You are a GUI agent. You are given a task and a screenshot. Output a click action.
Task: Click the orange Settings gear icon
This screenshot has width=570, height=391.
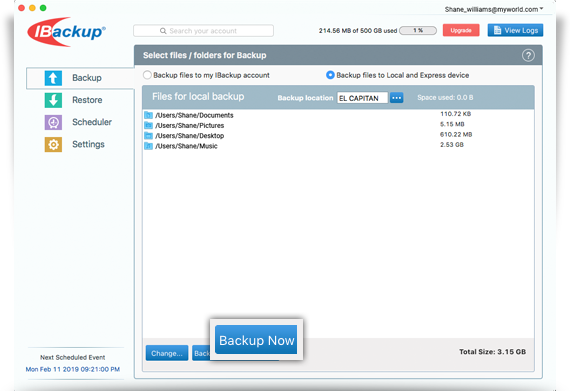coord(53,145)
